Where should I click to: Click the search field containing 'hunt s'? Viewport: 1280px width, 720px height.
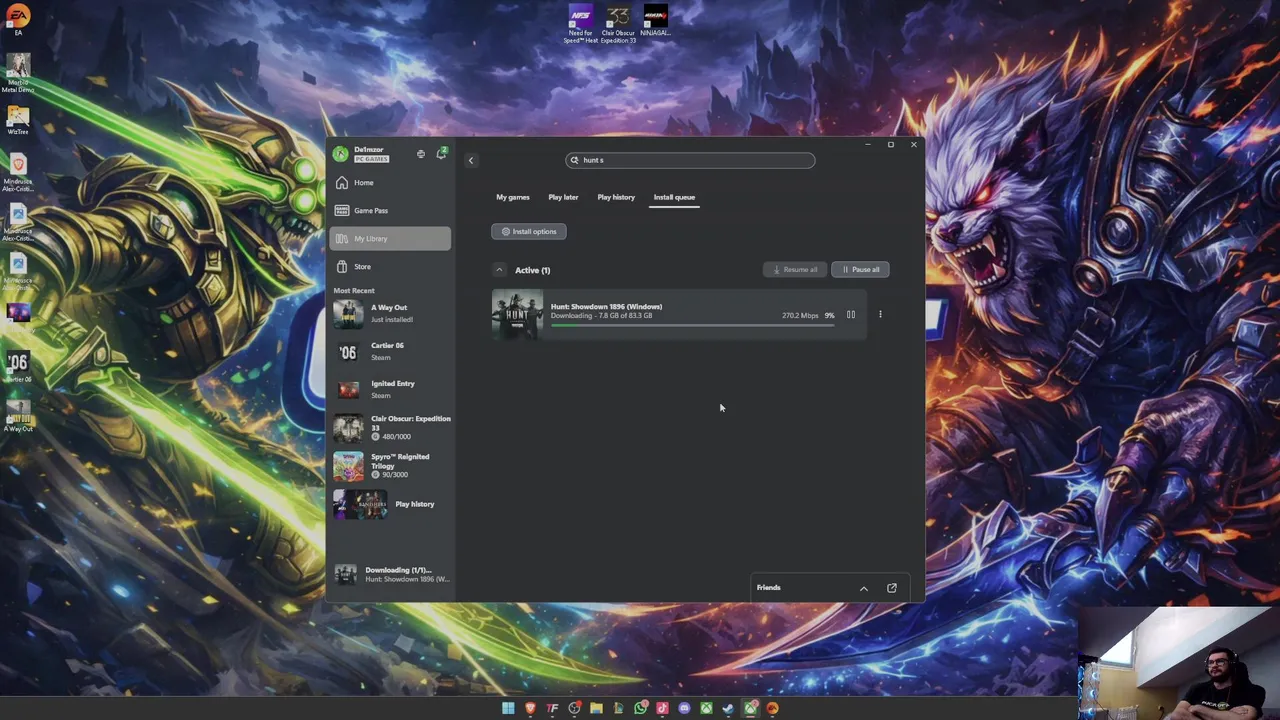click(690, 160)
